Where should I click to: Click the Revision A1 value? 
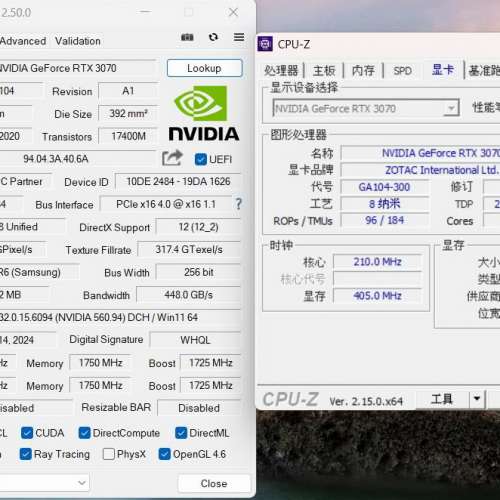point(128,91)
